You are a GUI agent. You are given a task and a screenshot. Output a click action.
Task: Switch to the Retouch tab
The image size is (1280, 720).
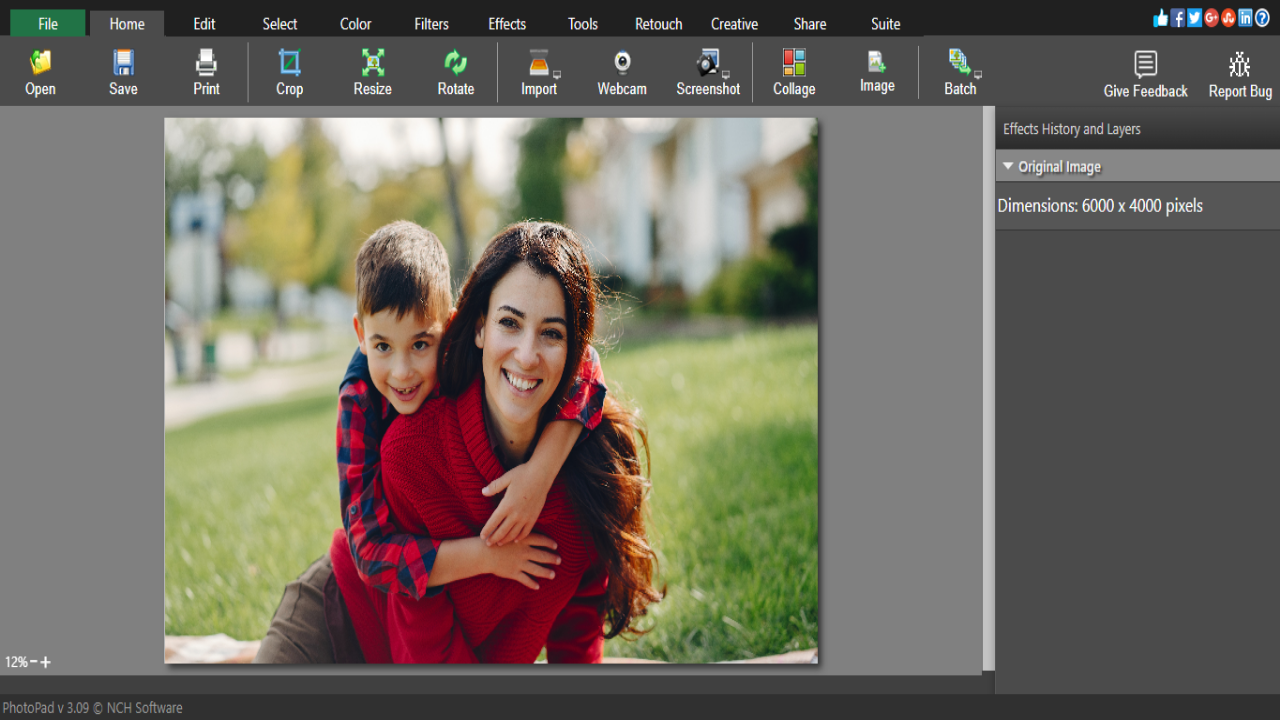pos(658,23)
